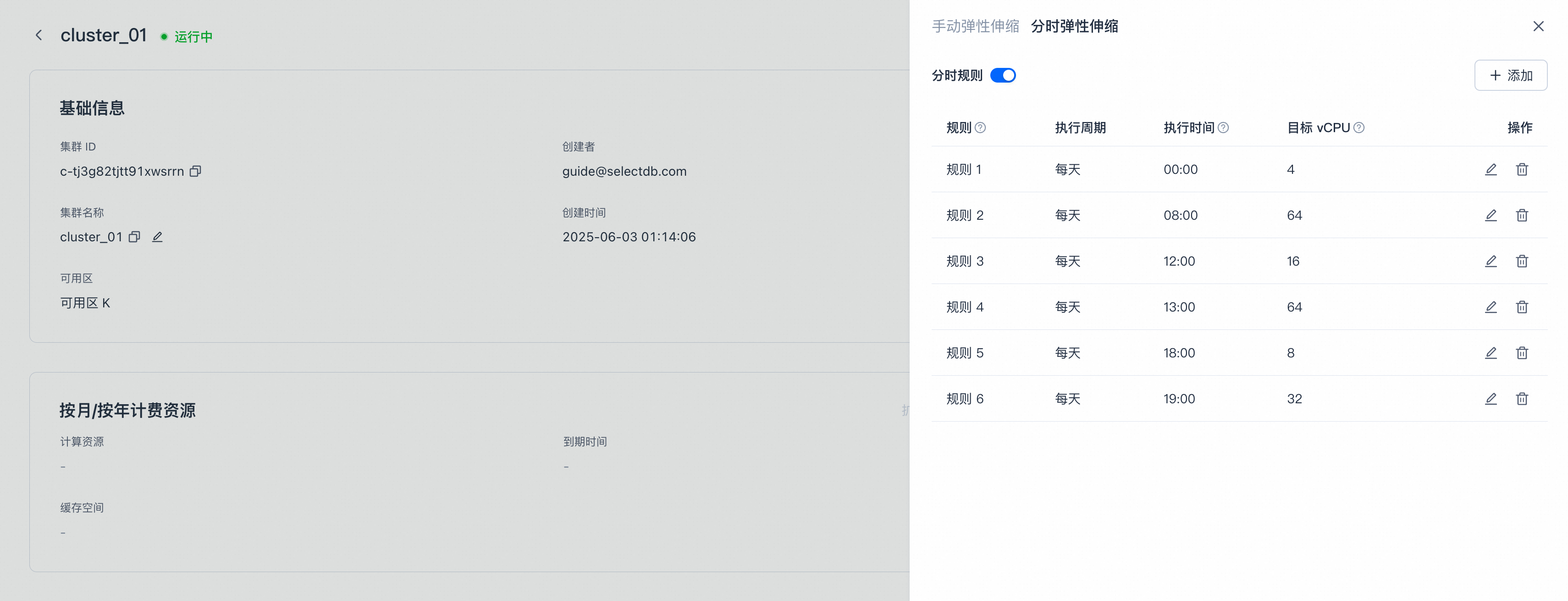Delete rule 2 using the trash icon
Image resolution: width=1568 pixels, height=601 pixels.
point(1522,215)
